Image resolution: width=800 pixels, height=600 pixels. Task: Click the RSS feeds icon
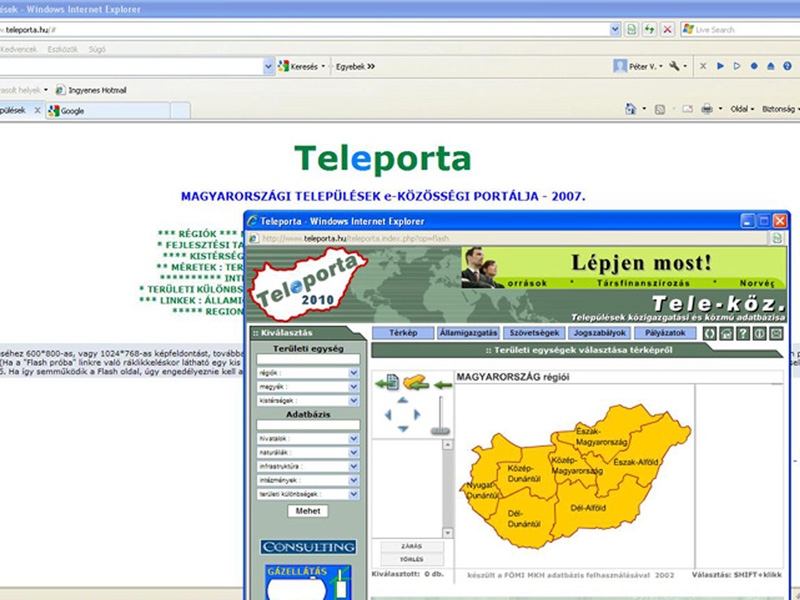[x=660, y=109]
